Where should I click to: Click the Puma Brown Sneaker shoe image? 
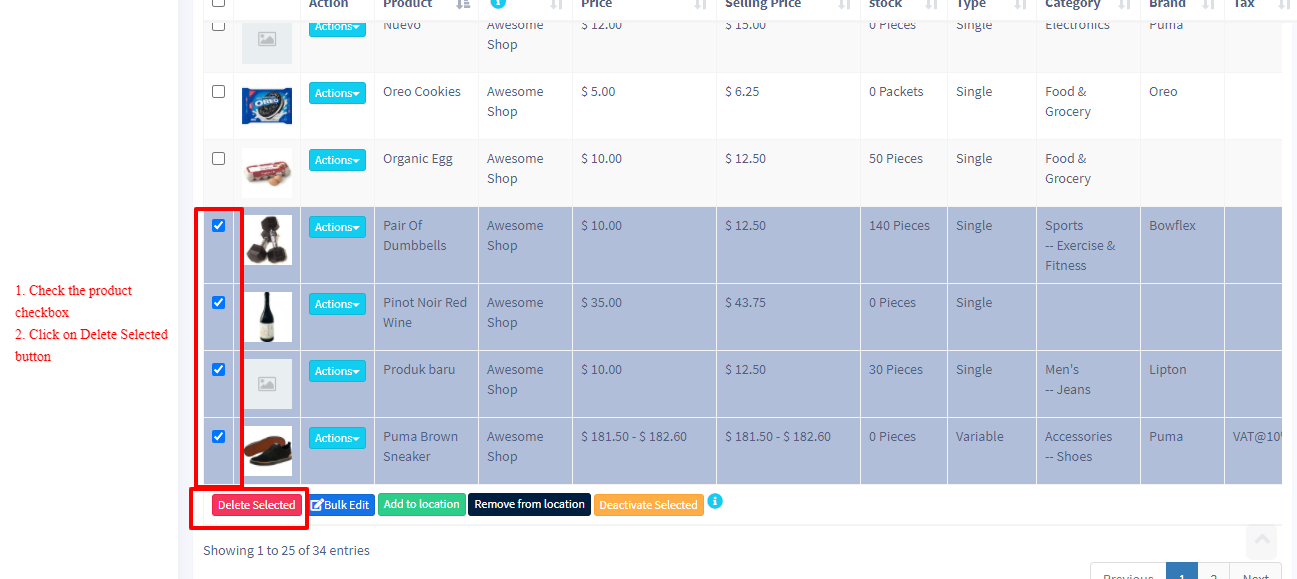tap(267, 450)
